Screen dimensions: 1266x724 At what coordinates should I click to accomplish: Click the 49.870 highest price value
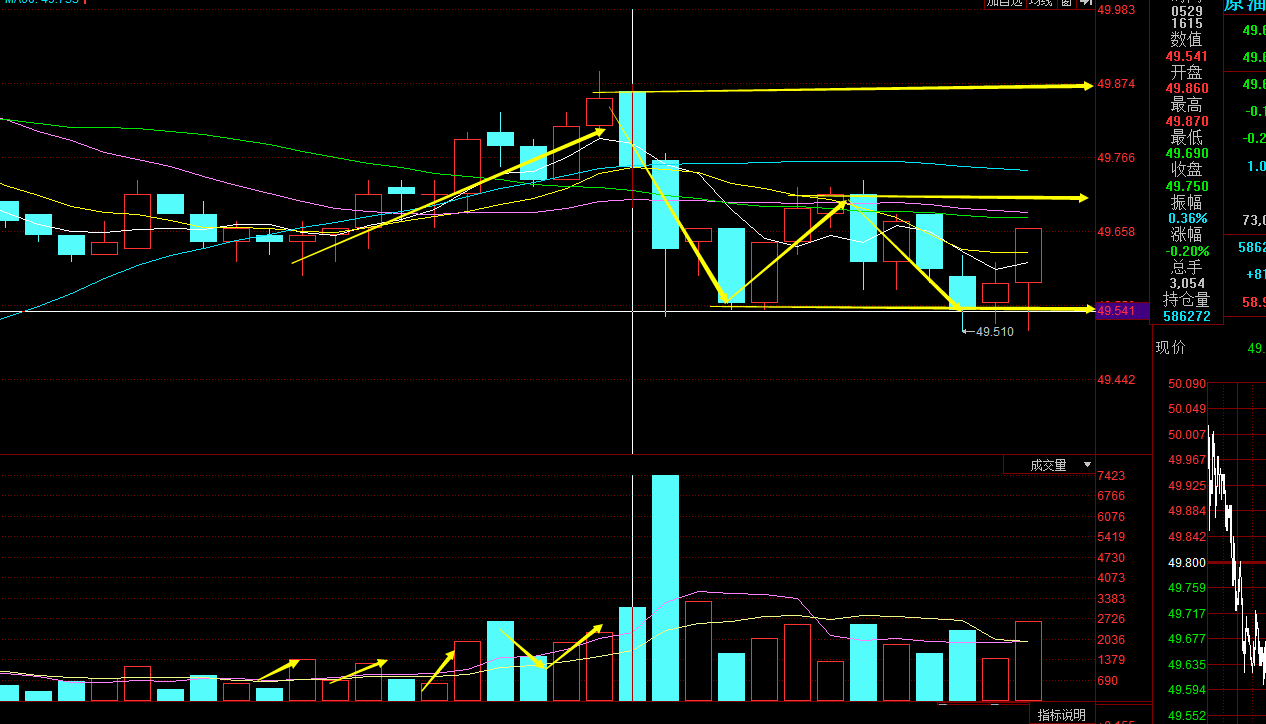click(1187, 121)
